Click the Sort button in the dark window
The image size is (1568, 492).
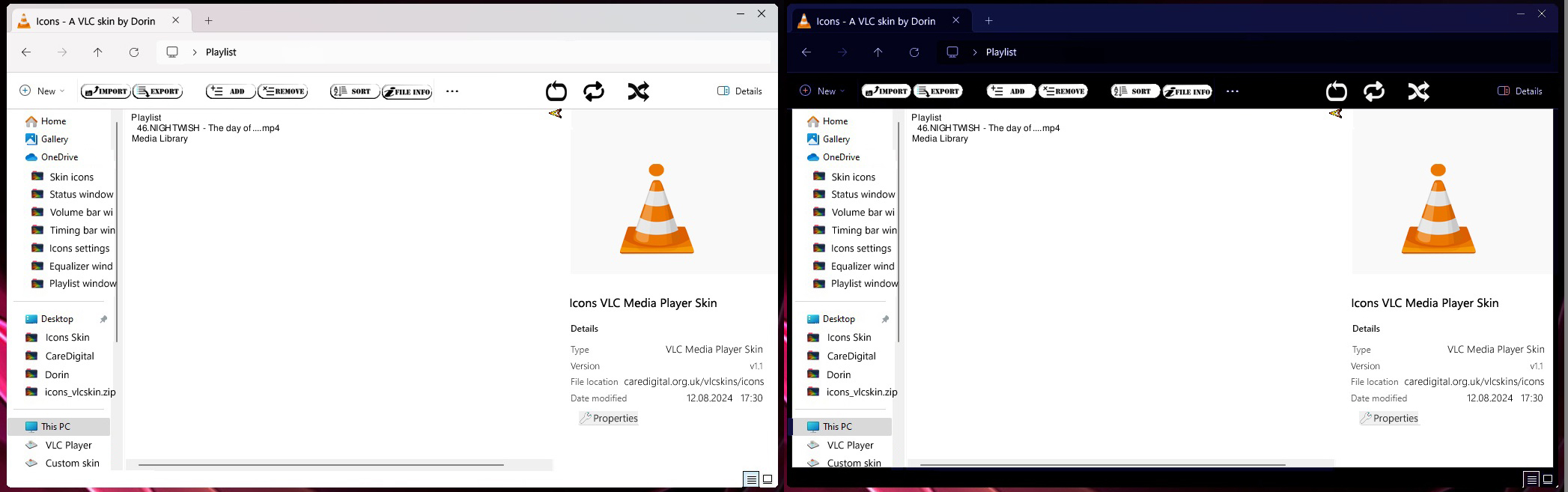tap(1135, 91)
